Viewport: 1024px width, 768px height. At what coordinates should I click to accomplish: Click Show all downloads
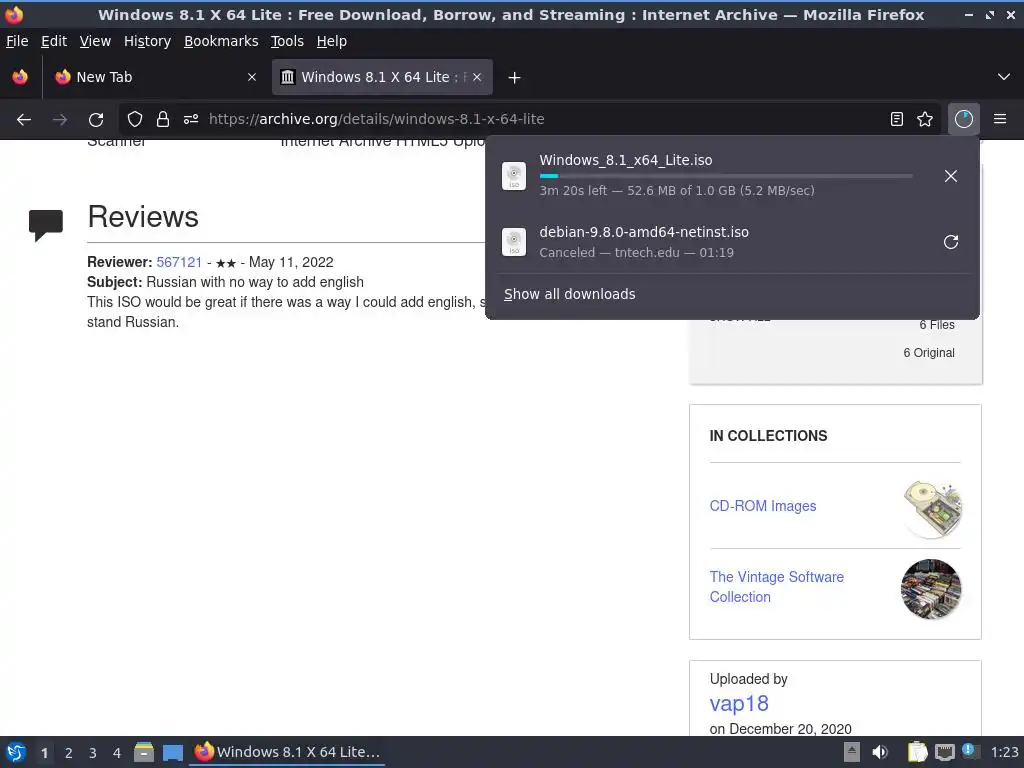[569, 294]
